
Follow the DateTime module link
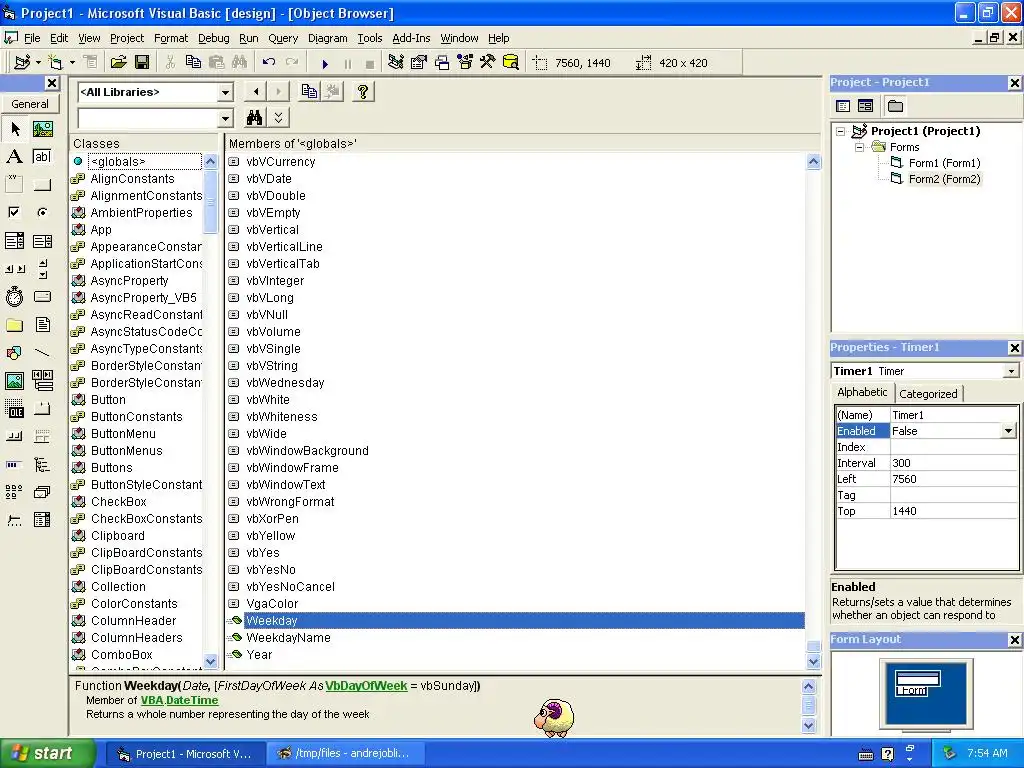click(x=192, y=700)
